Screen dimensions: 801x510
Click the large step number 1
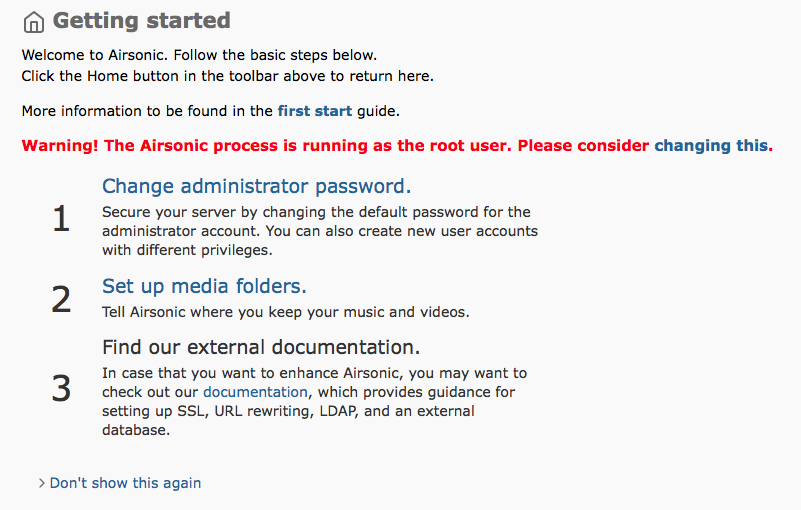61,219
